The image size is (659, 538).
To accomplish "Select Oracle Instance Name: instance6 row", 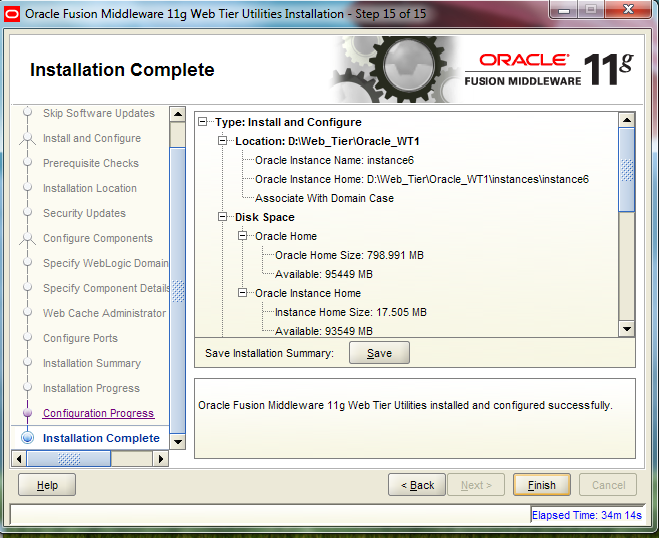I will point(335,160).
